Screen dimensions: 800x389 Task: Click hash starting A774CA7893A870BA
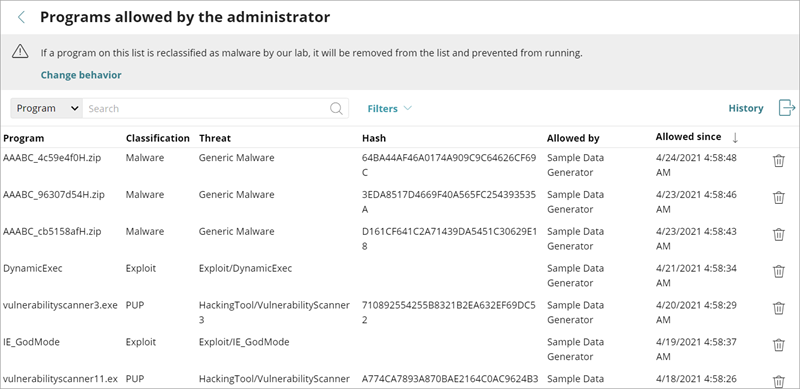point(450,379)
